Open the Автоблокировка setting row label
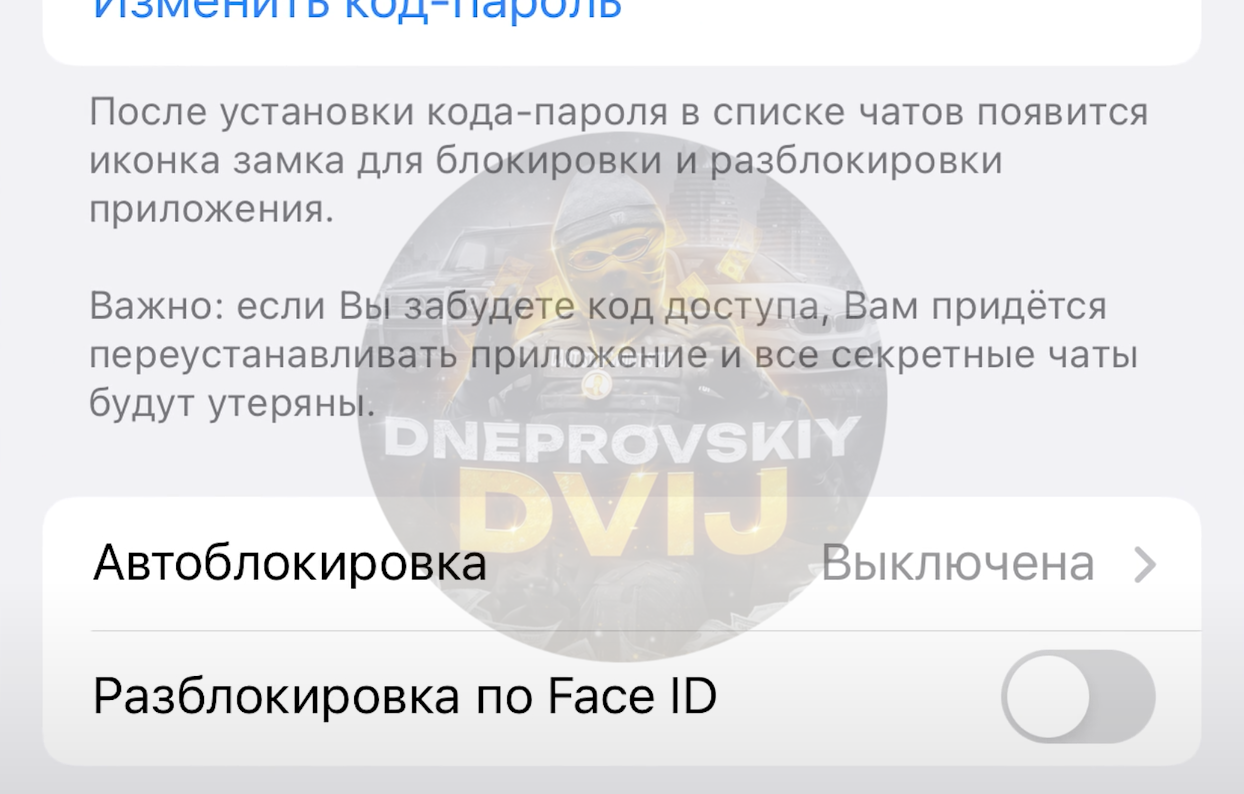The width and height of the screenshot is (1244, 794). pyautogui.click(x=290, y=564)
